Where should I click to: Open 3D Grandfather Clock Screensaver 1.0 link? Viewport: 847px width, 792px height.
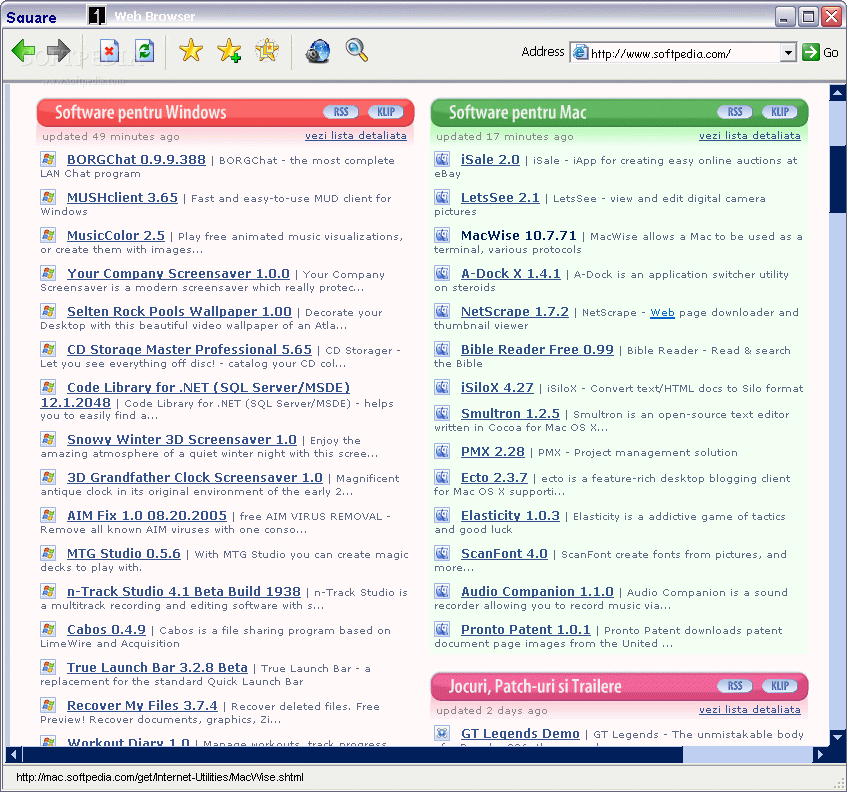(x=194, y=478)
